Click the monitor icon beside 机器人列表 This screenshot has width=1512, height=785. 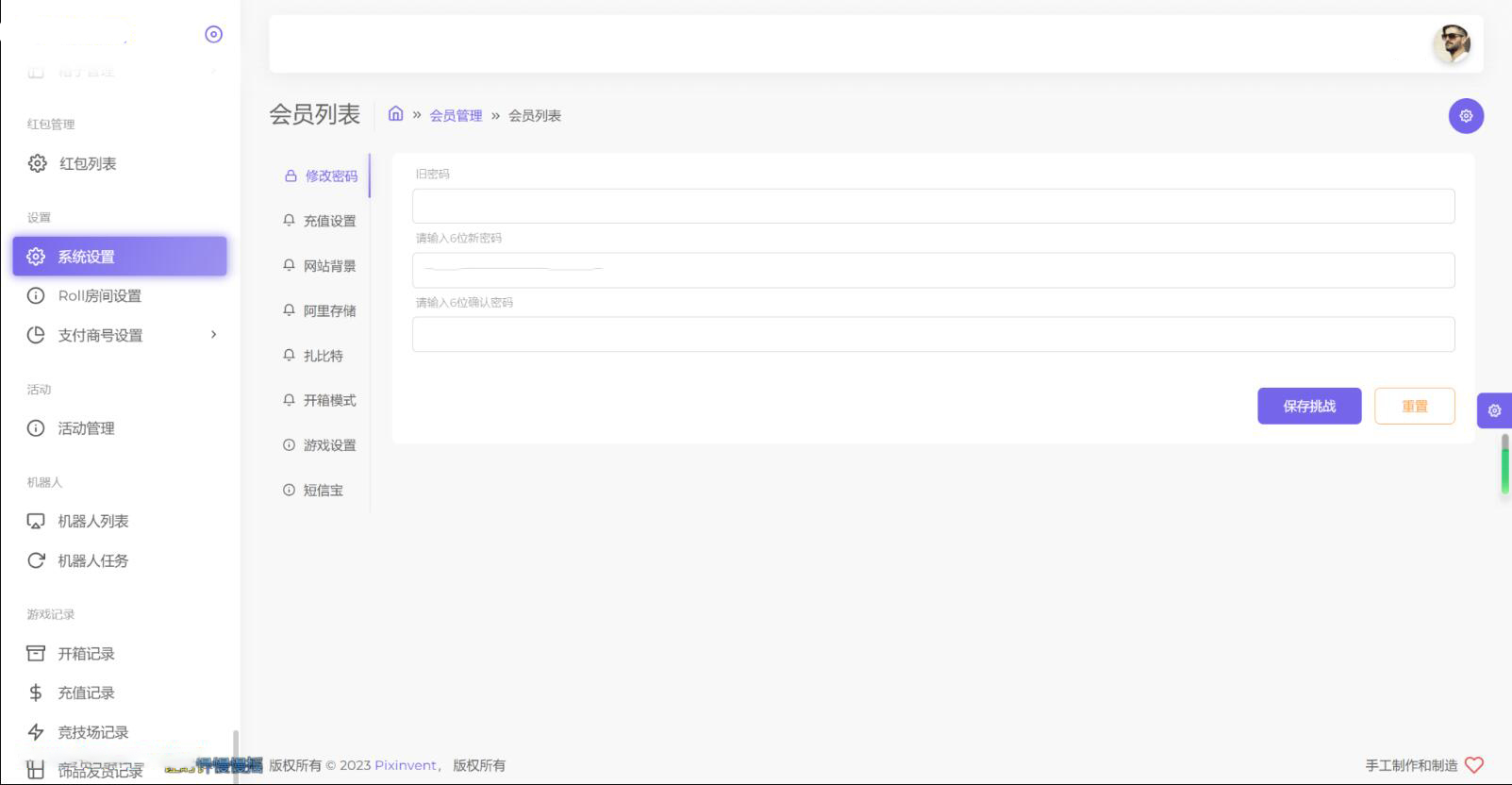(x=36, y=521)
